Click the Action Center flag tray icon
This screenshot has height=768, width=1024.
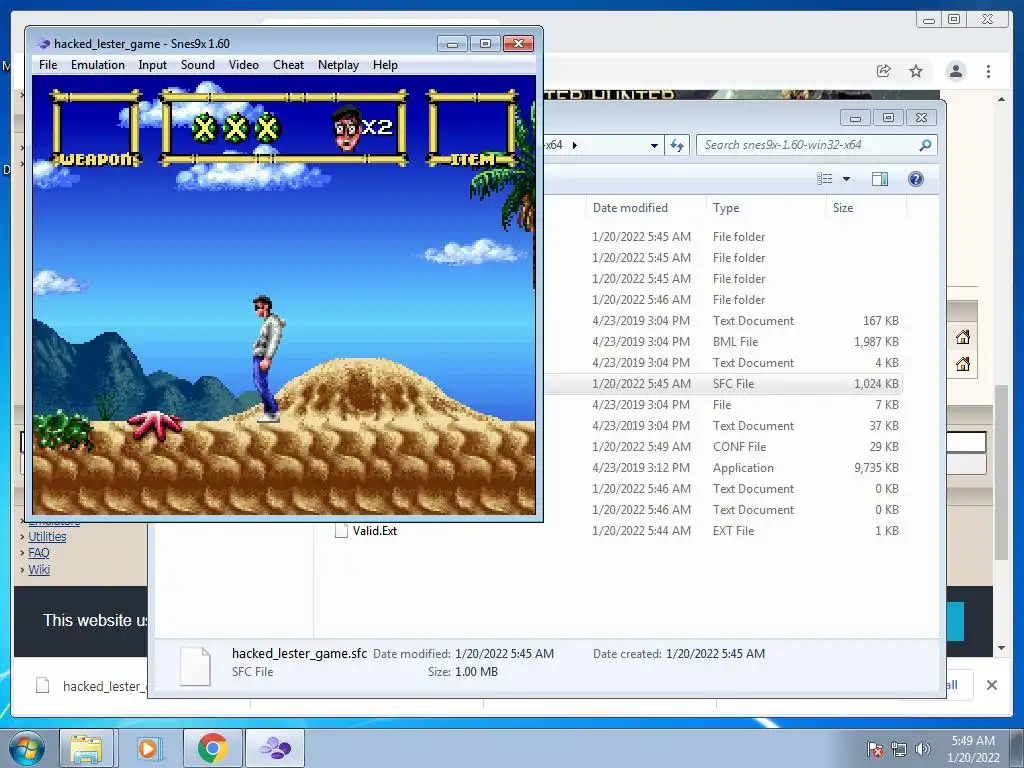[x=875, y=749]
